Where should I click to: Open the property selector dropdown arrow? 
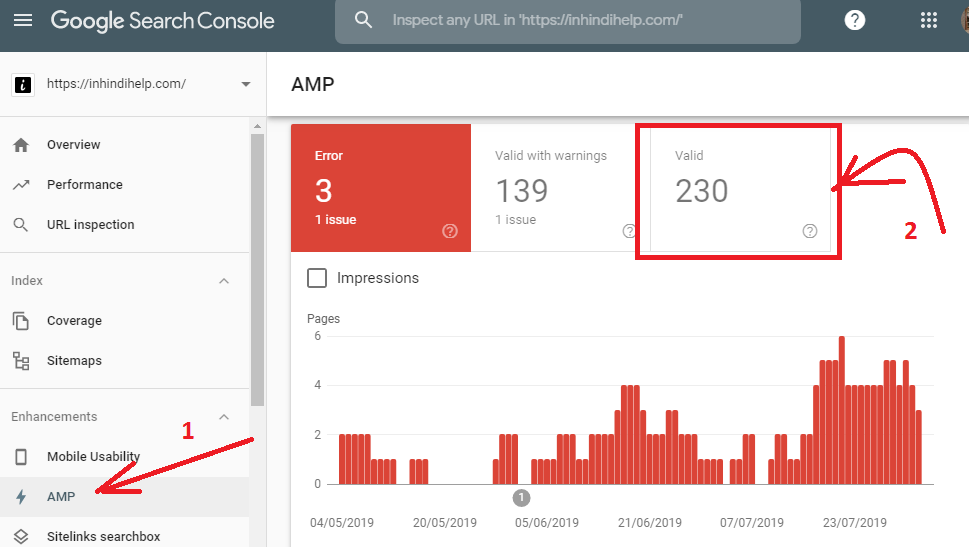(246, 84)
